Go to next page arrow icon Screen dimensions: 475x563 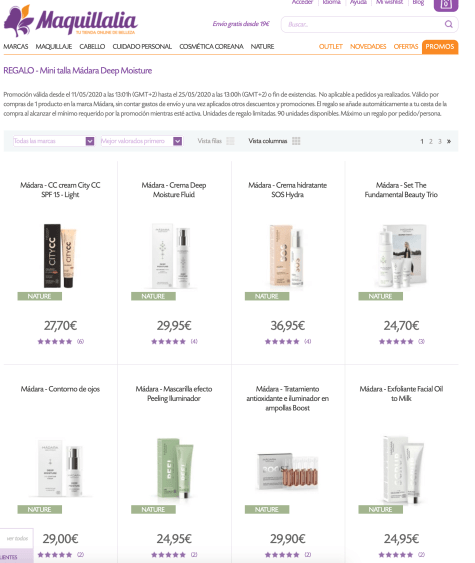click(x=449, y=141)
